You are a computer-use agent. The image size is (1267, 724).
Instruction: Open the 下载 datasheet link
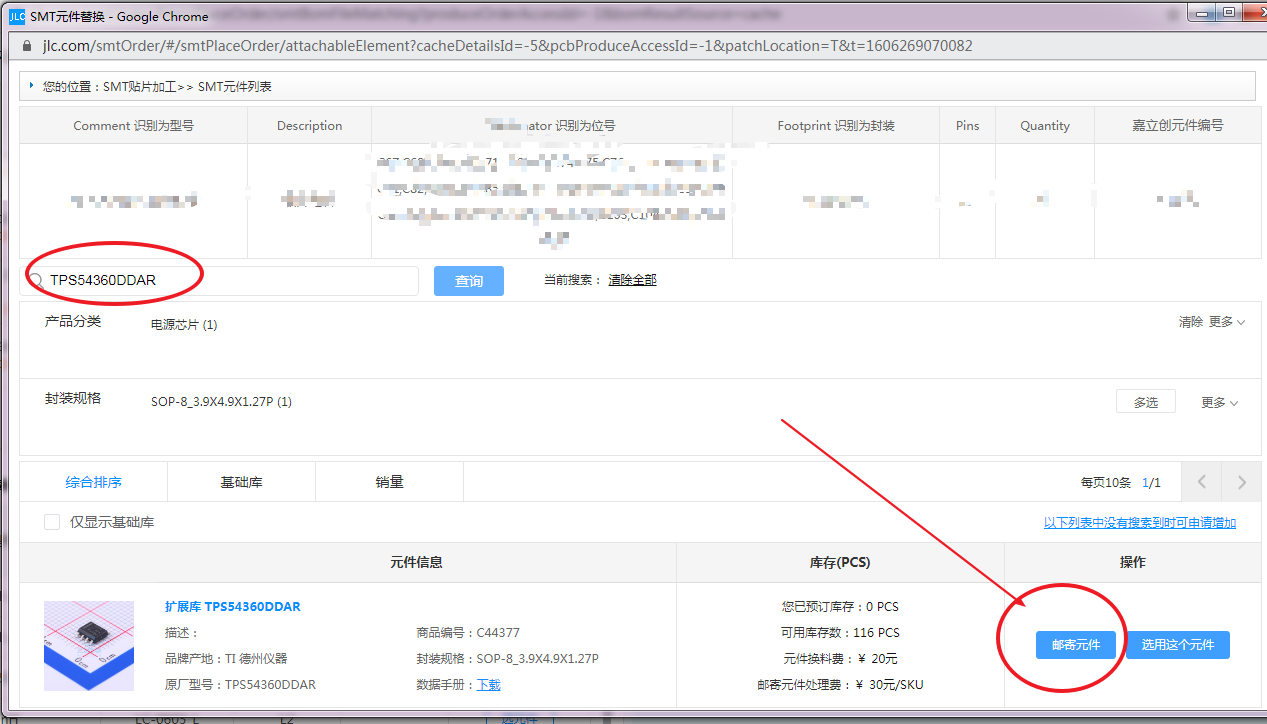tap(488, 685)
